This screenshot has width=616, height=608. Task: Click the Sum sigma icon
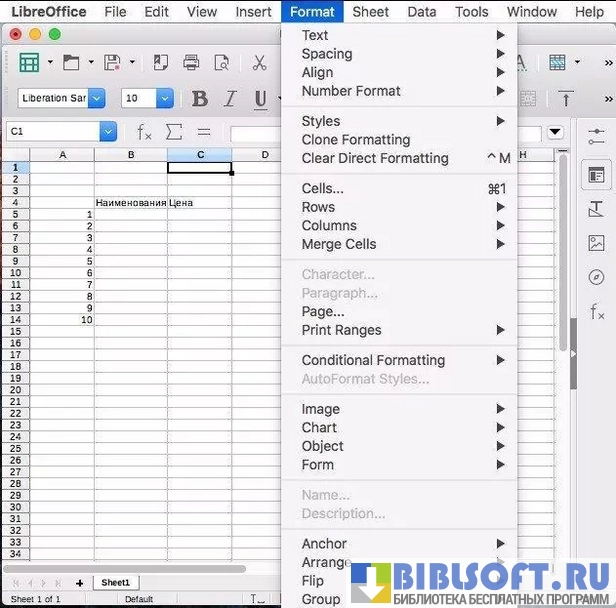click(x=174, y=132)
